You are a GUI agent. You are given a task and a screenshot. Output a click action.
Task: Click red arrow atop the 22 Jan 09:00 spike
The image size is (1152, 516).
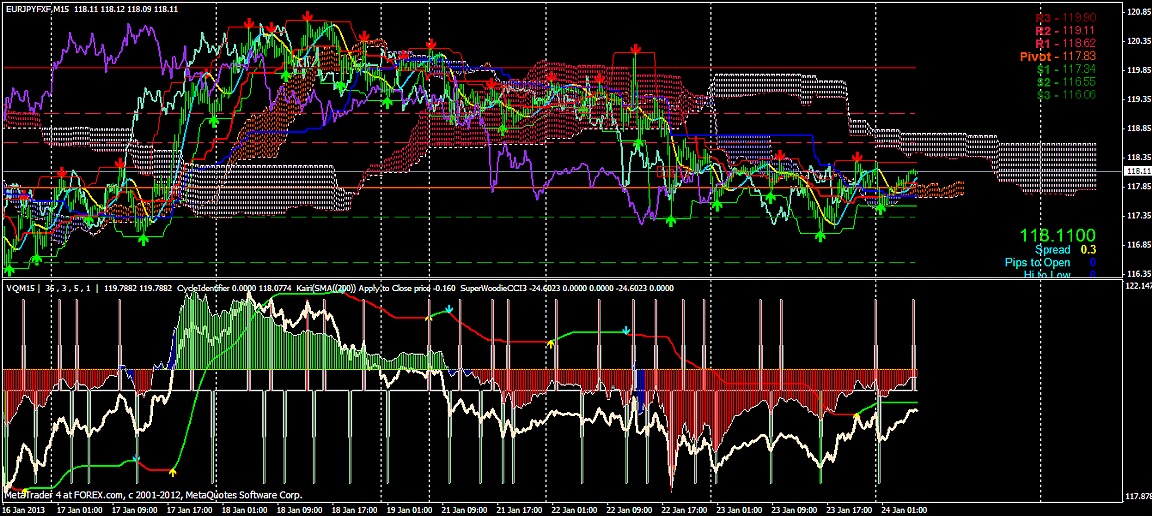pos(636,48)
